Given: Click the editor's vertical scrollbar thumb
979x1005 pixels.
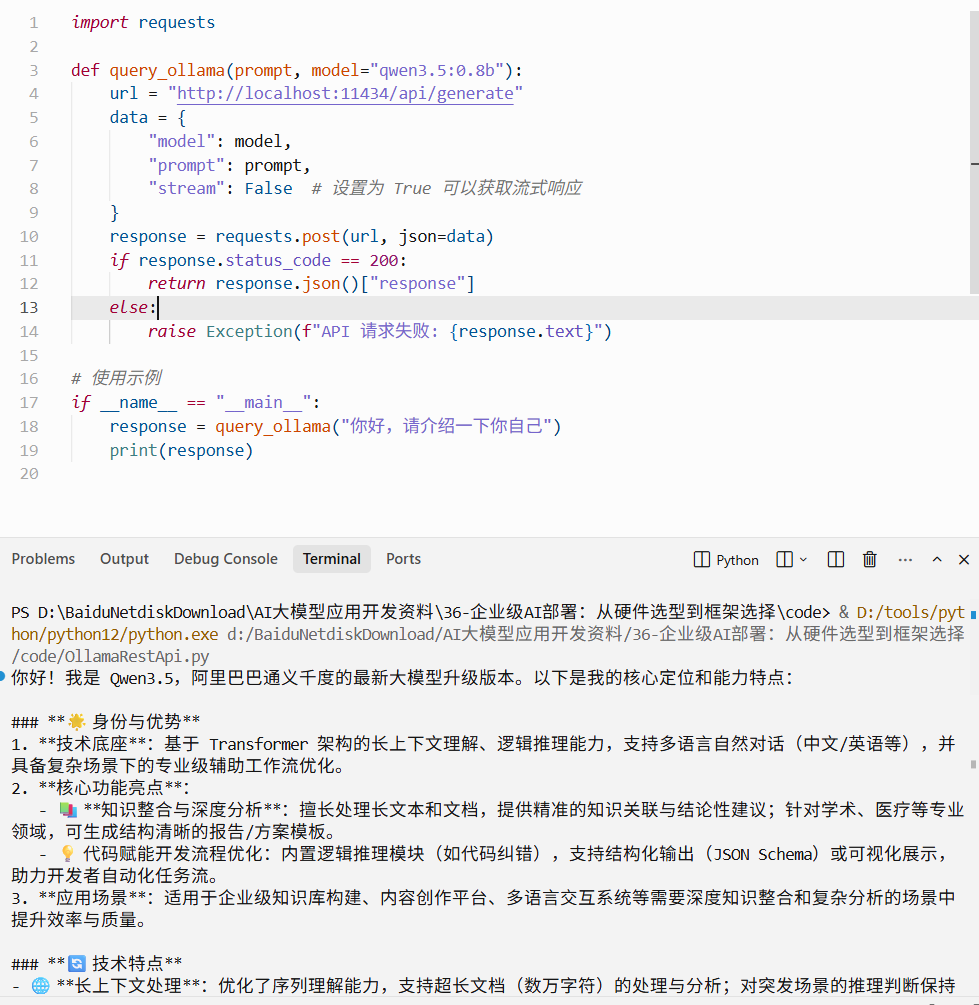Looking at the screenshot, I should pos(974,154).
